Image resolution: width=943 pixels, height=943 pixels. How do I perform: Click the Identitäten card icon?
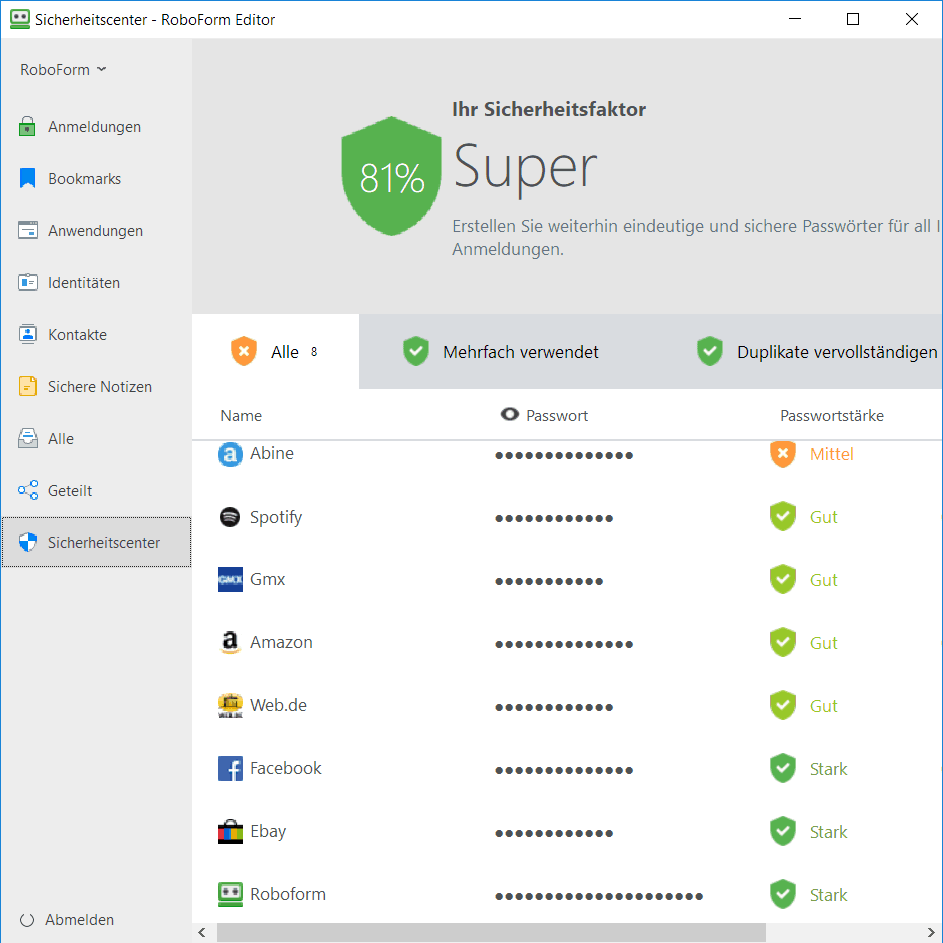28,282
